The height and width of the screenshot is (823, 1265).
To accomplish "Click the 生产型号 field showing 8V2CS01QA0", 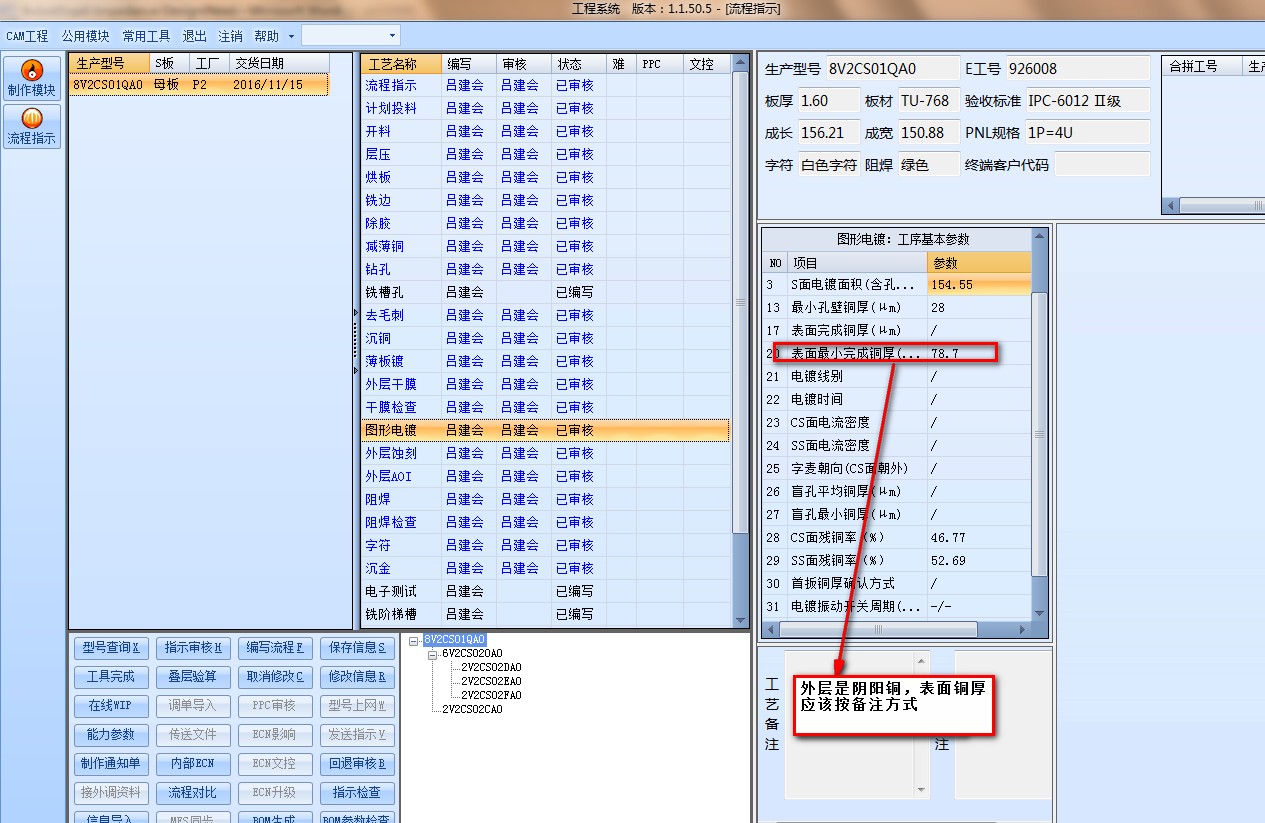I will point(891,69).
